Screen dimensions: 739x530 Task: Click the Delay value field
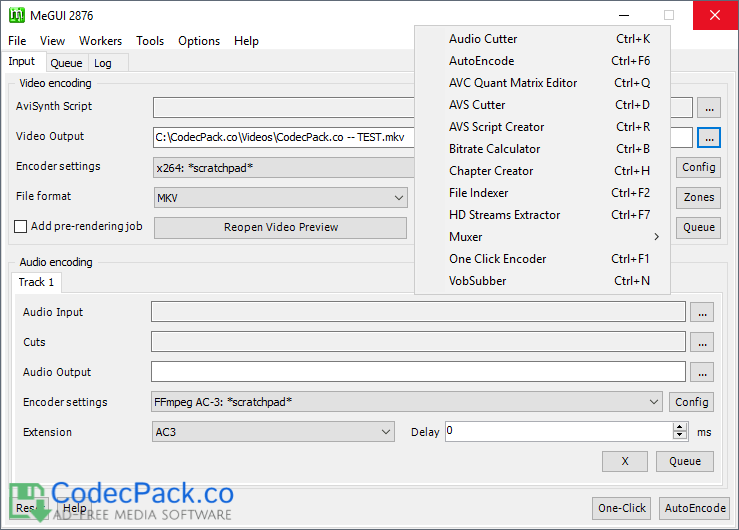tap(559, 432)
